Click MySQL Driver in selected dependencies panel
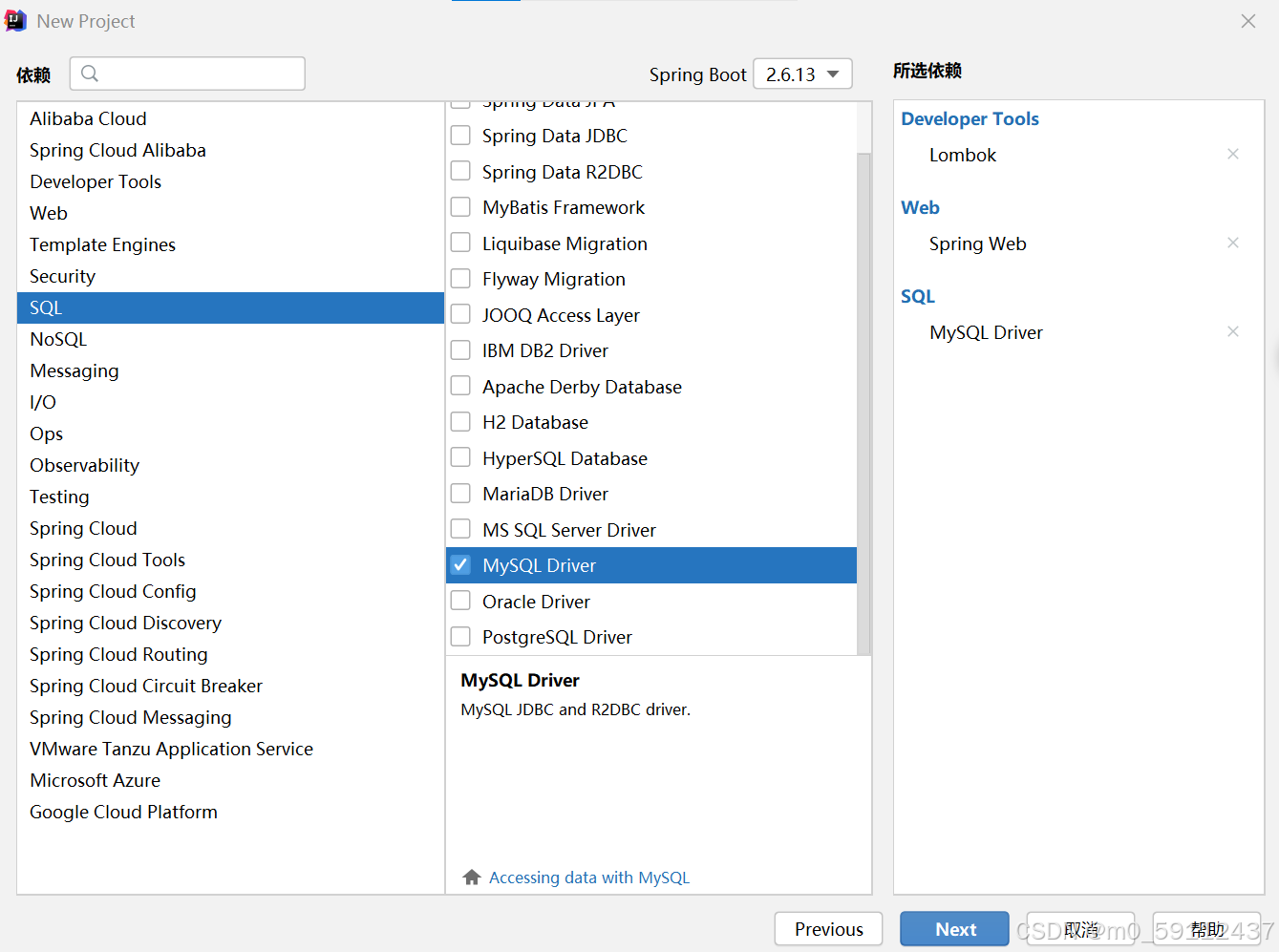1279x952 pixels. 986,332
